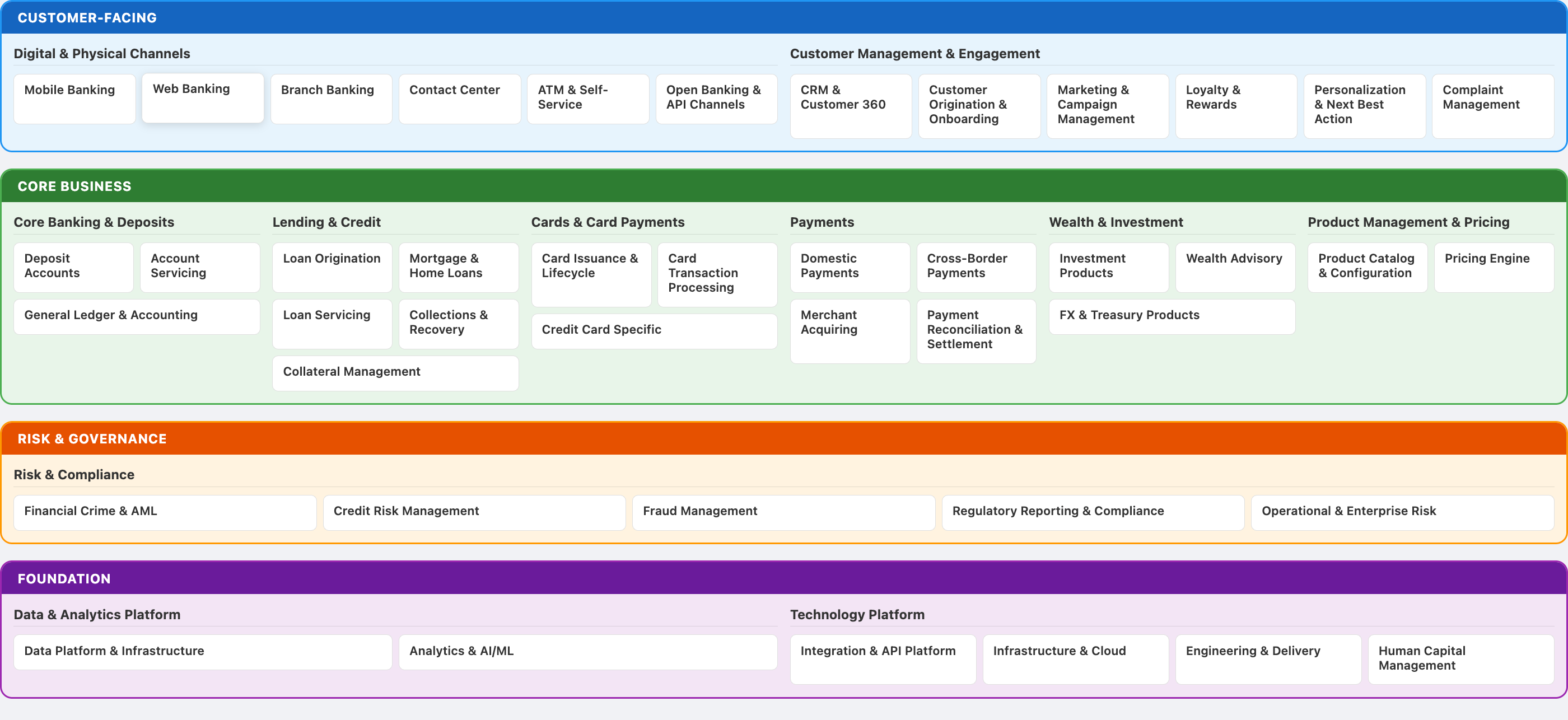Screen dimensions: 1568x720
Task: Select Open Banking & API Channels
Action: (x=716, y=98)
